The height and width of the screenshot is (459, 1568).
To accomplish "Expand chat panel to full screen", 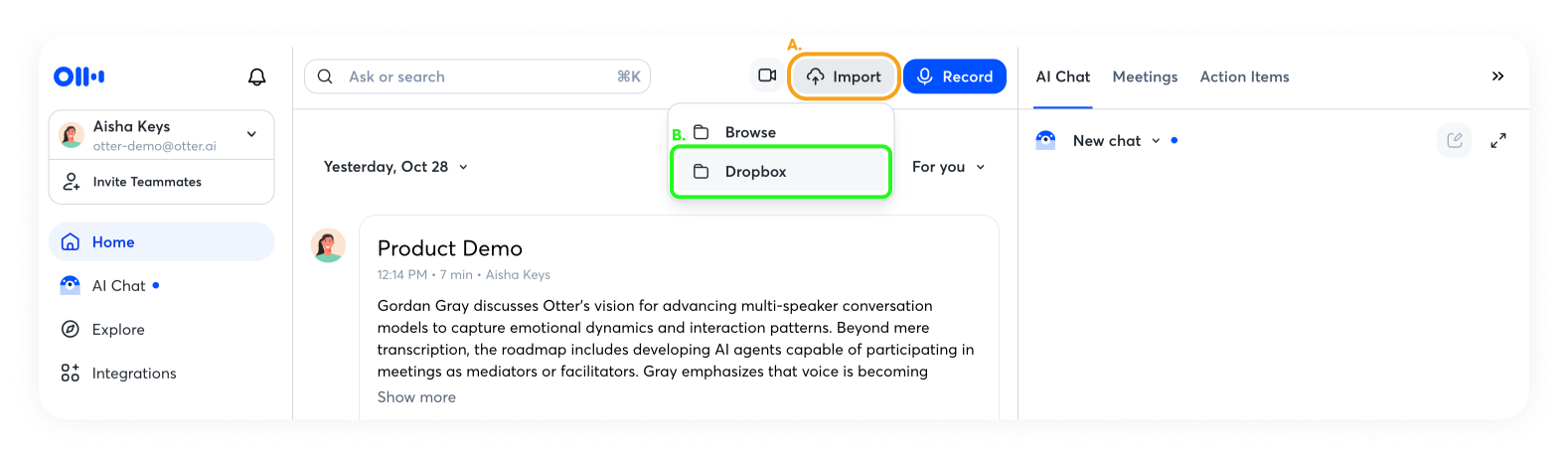I will tap(1498, 141).
